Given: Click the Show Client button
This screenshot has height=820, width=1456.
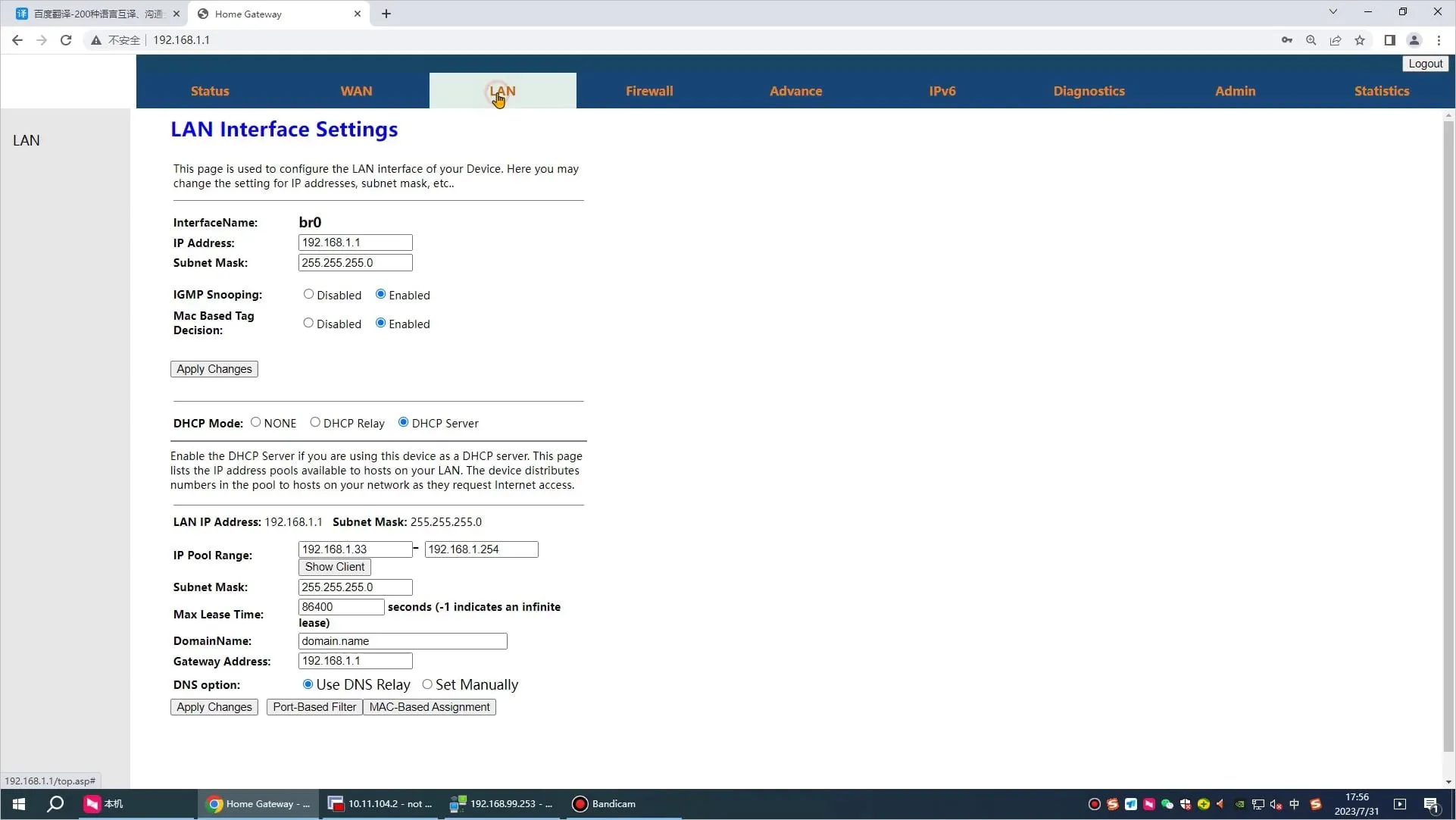Looking at the screenshot, I should [x=334, y=567].
